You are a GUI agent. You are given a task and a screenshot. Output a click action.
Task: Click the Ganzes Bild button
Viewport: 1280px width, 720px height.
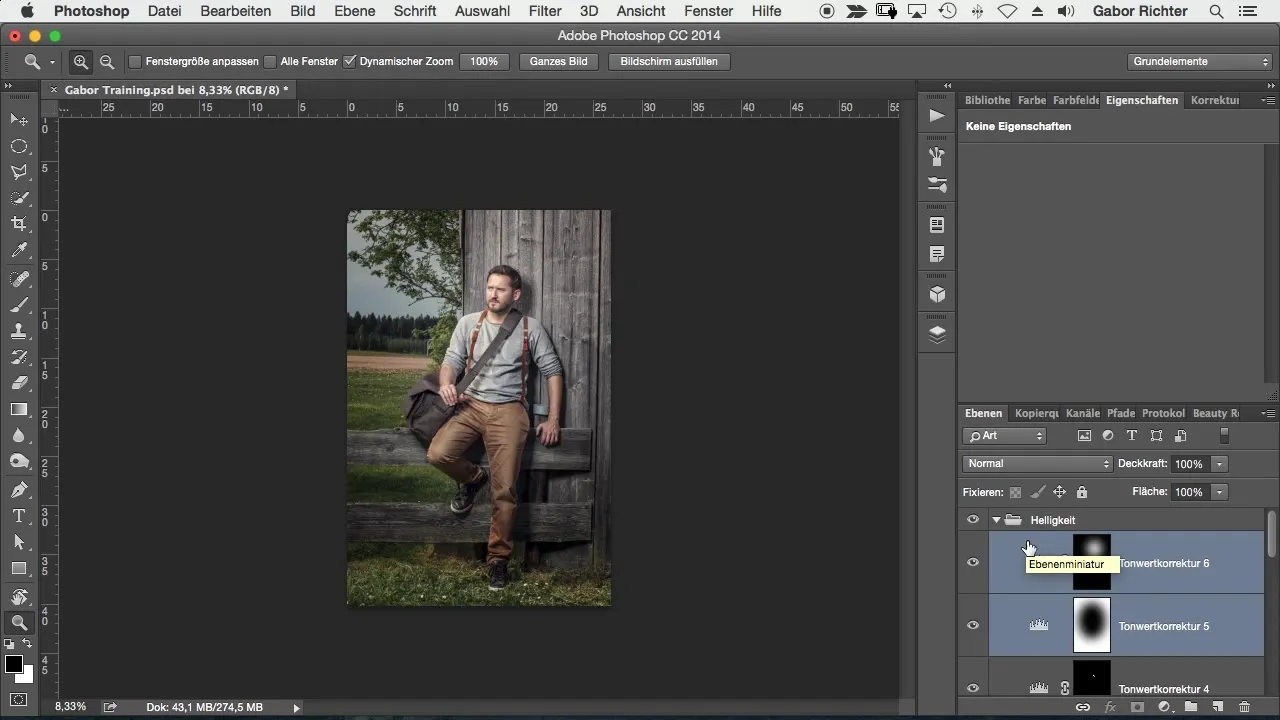(x=558, y=61)
